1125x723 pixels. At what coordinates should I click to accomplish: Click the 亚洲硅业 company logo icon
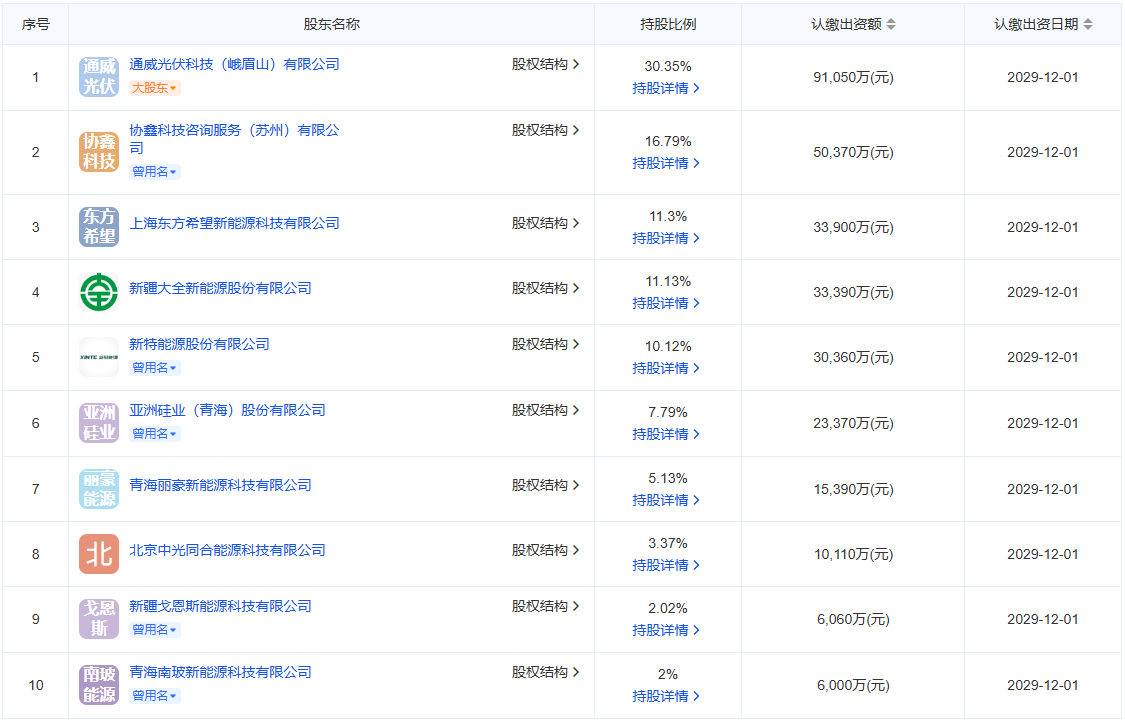[x=99, y=423]
